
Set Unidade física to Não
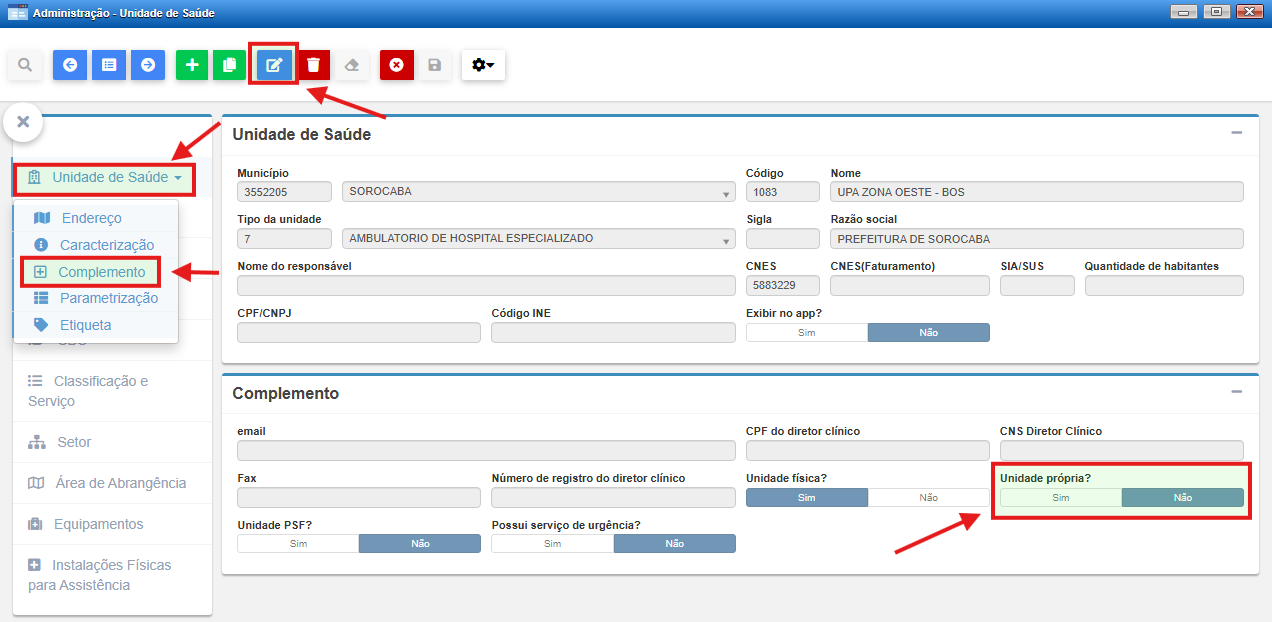pyautogui.click(x=928, y=498)
